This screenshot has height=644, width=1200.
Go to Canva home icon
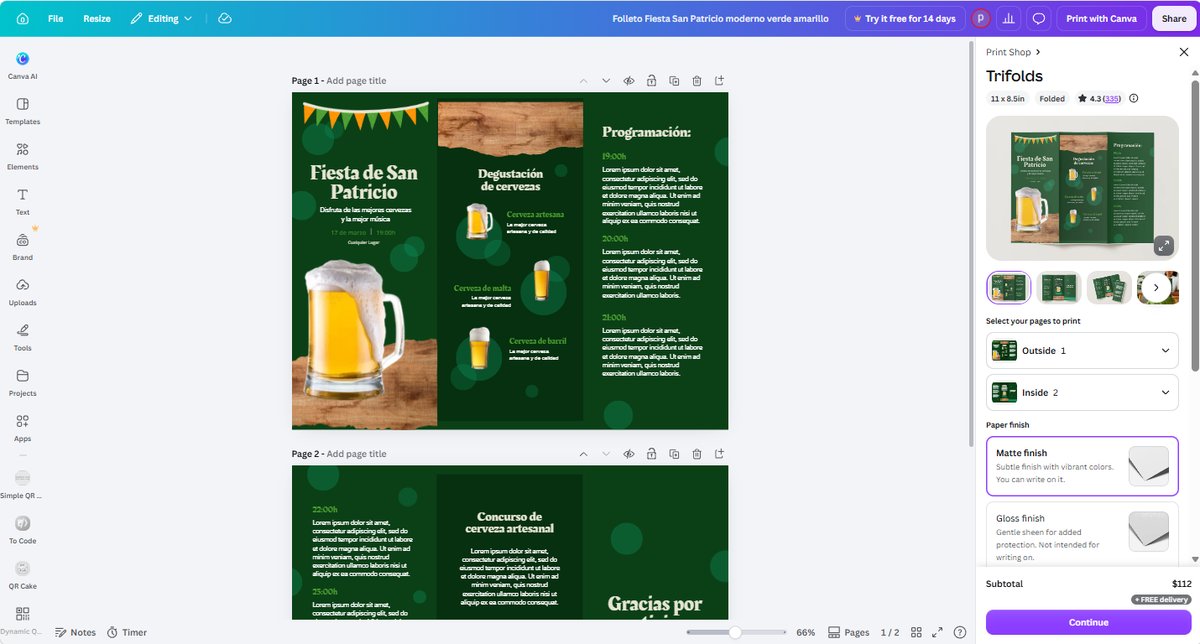pos(22,18)
